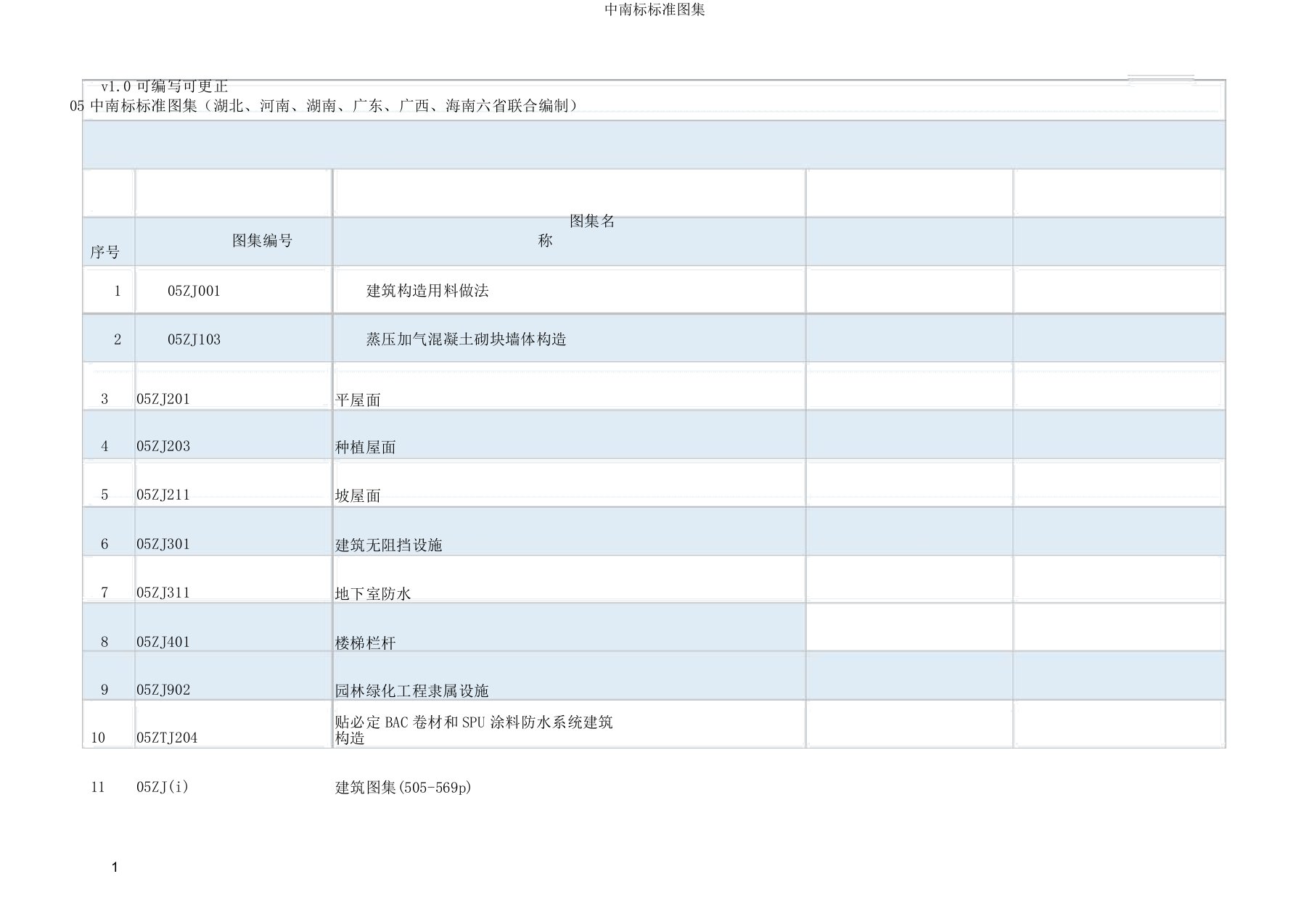The image size is (1309, 924).
Task: Select code text '05ZJ(i)'
Action: point(163,787)
